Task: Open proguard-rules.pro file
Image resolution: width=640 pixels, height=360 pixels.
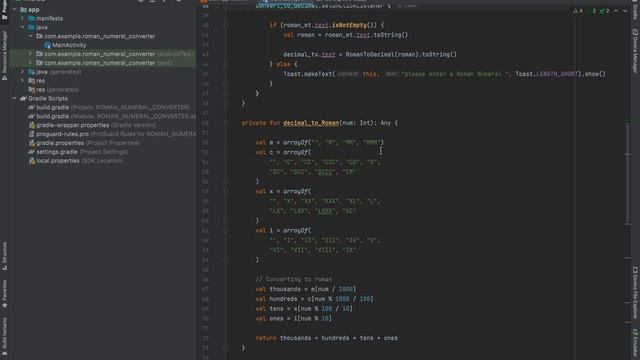Action: 112,134
